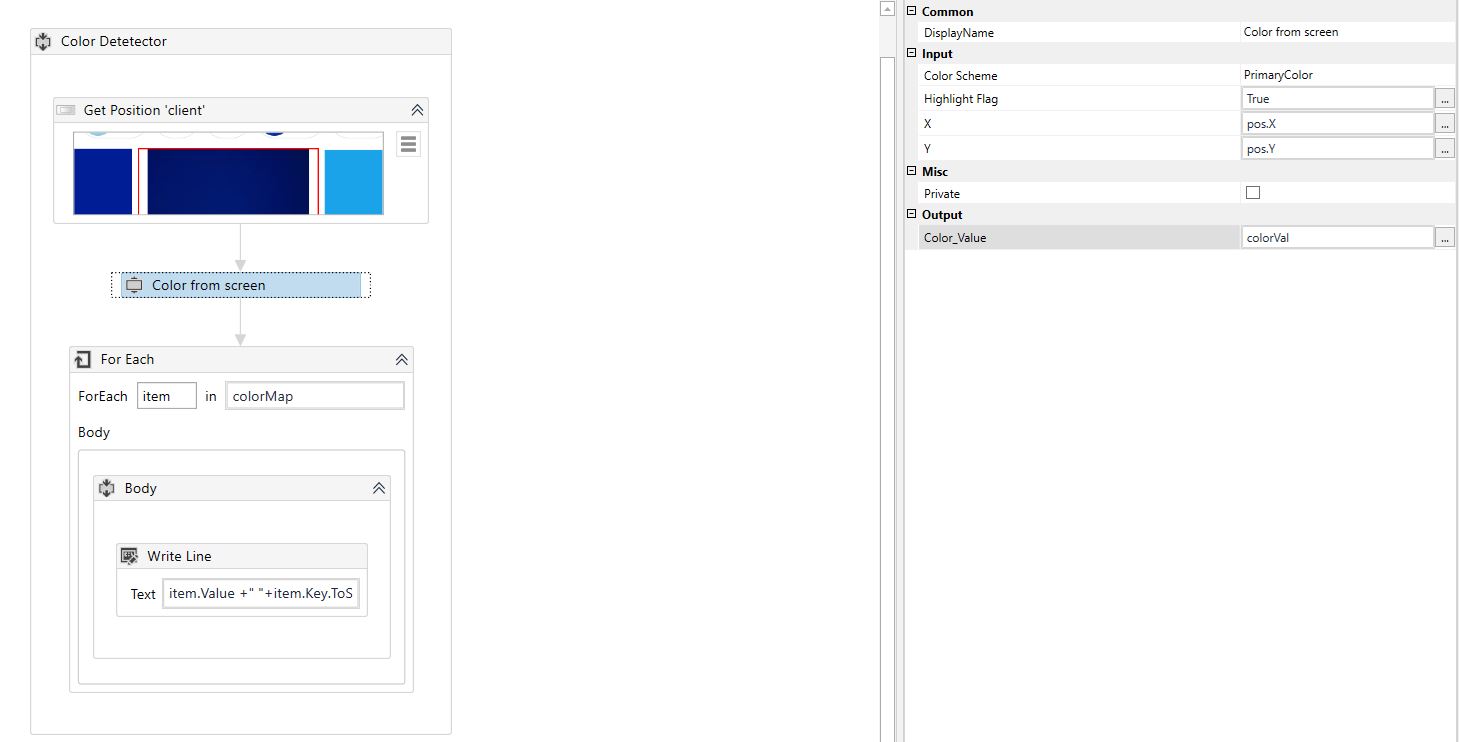Edit the Y field containing pos.Y
The image size is (1459, 742).
[1337, 149]
